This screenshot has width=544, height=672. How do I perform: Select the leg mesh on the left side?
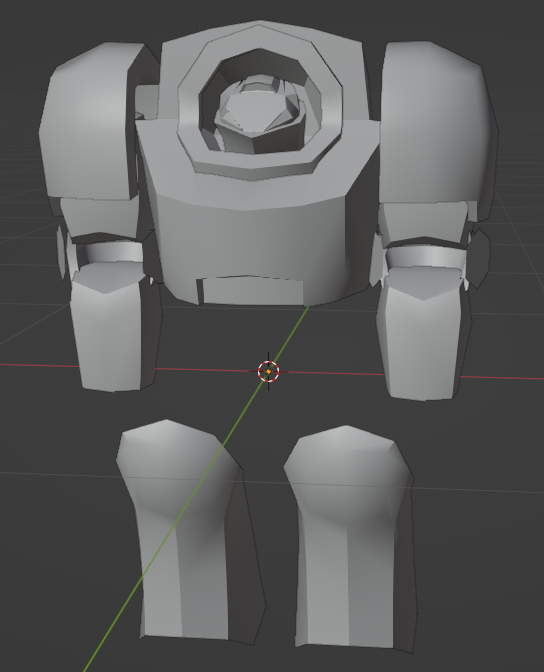pos(191,531)
